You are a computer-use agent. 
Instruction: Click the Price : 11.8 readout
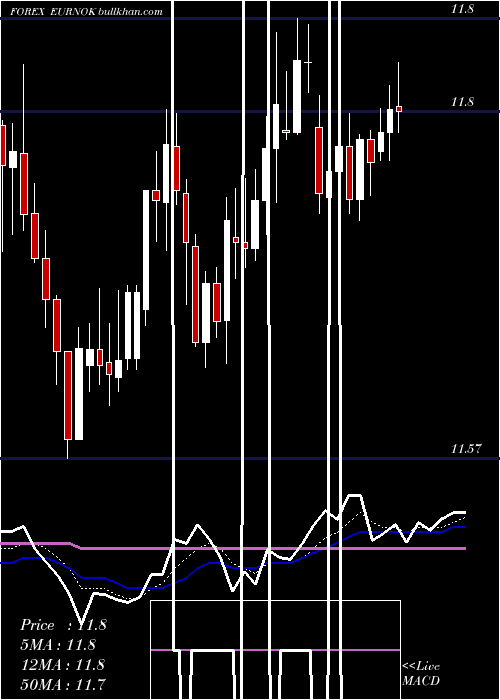point(63,625)
